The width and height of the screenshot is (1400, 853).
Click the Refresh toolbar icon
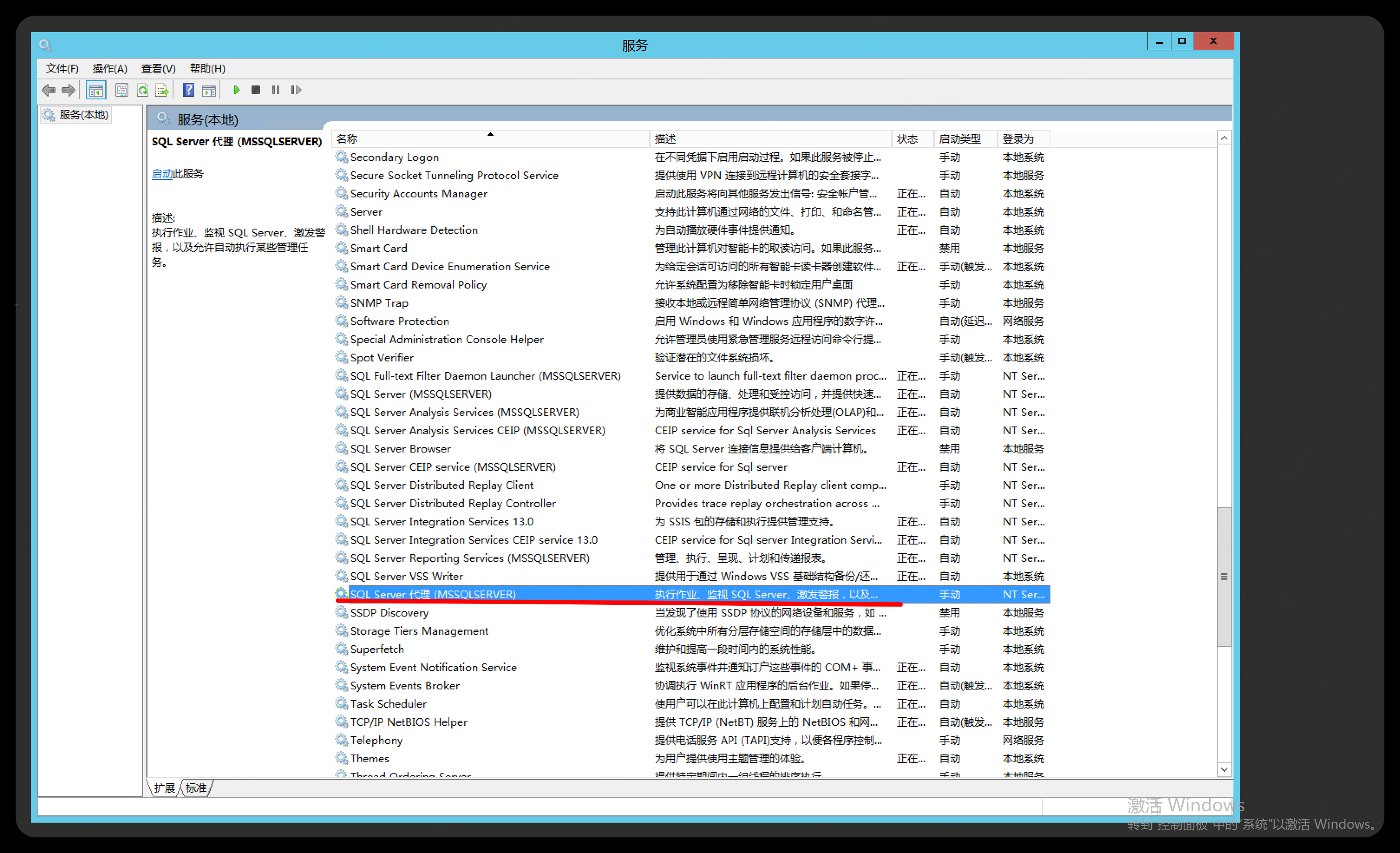[143, 90]
